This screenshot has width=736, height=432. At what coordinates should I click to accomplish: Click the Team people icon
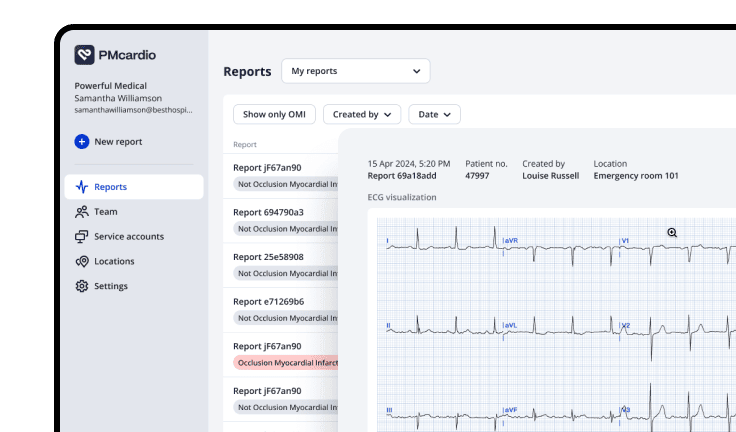pos(82,212)
